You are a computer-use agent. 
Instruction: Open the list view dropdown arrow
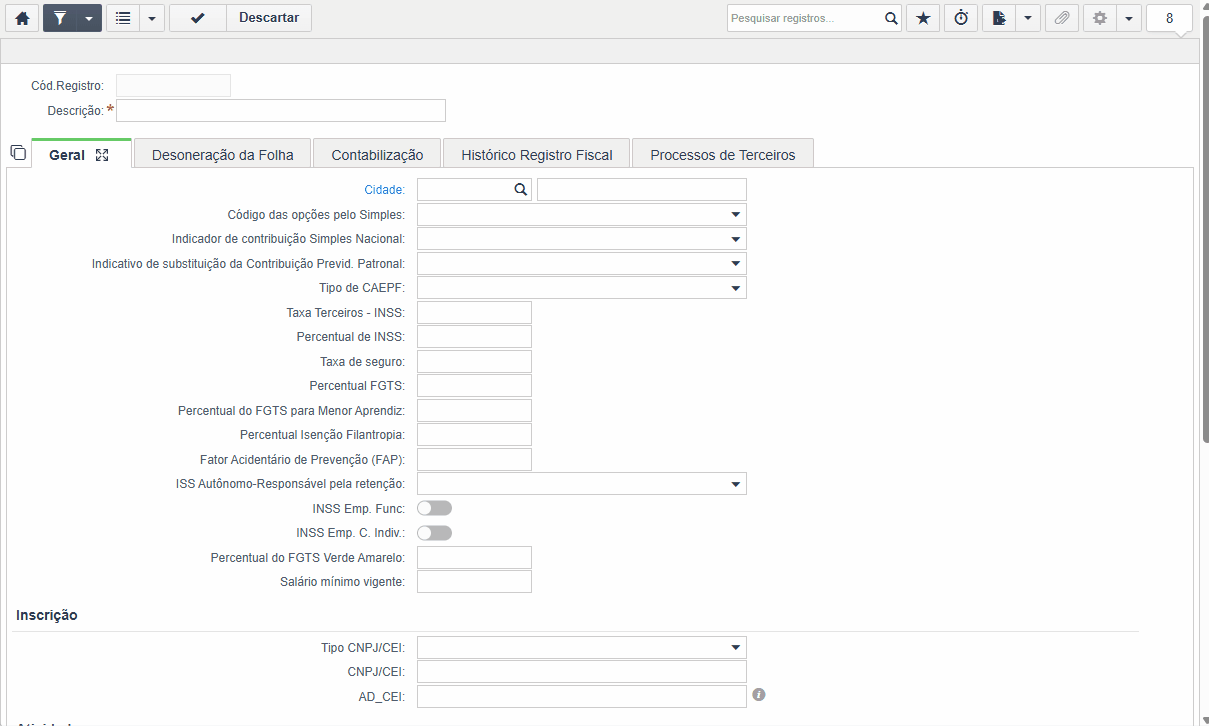[x=152, y=18]
